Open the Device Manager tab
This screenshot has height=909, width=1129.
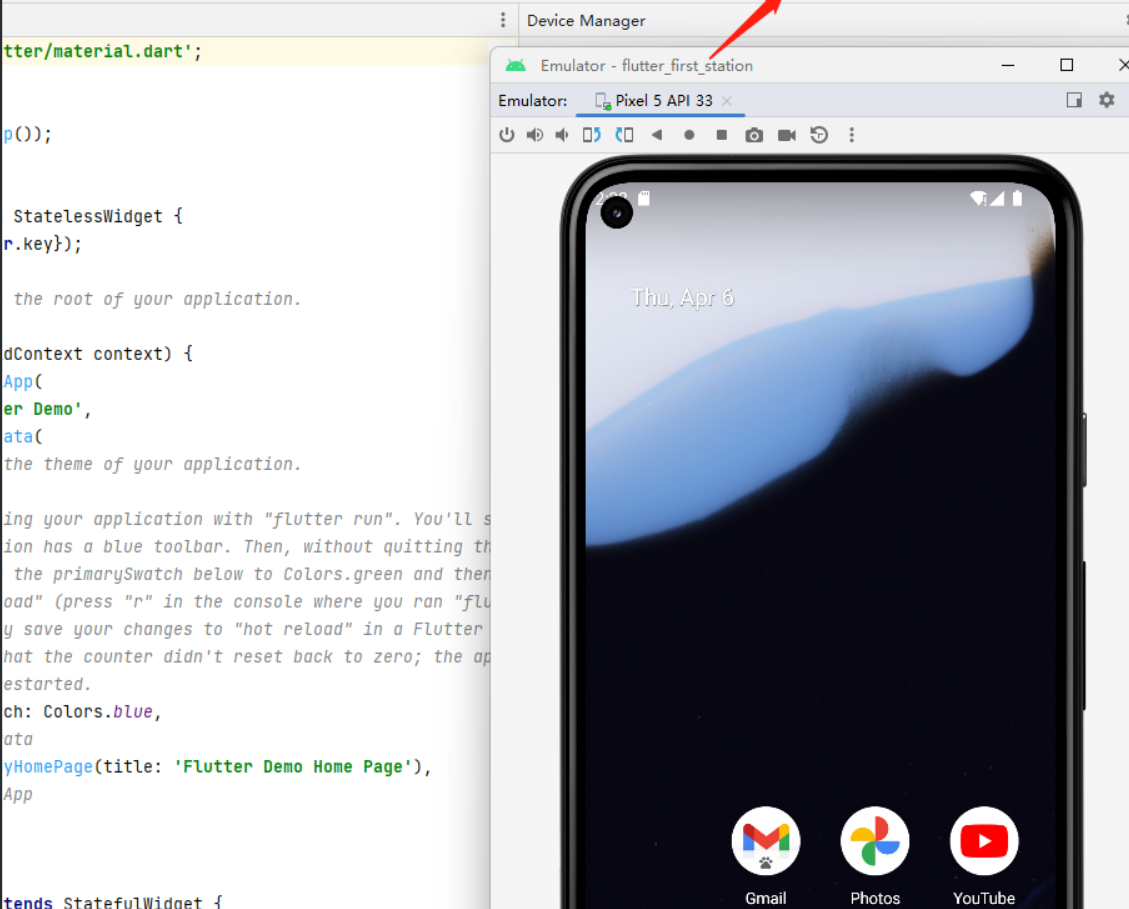[x=586, y=21]
